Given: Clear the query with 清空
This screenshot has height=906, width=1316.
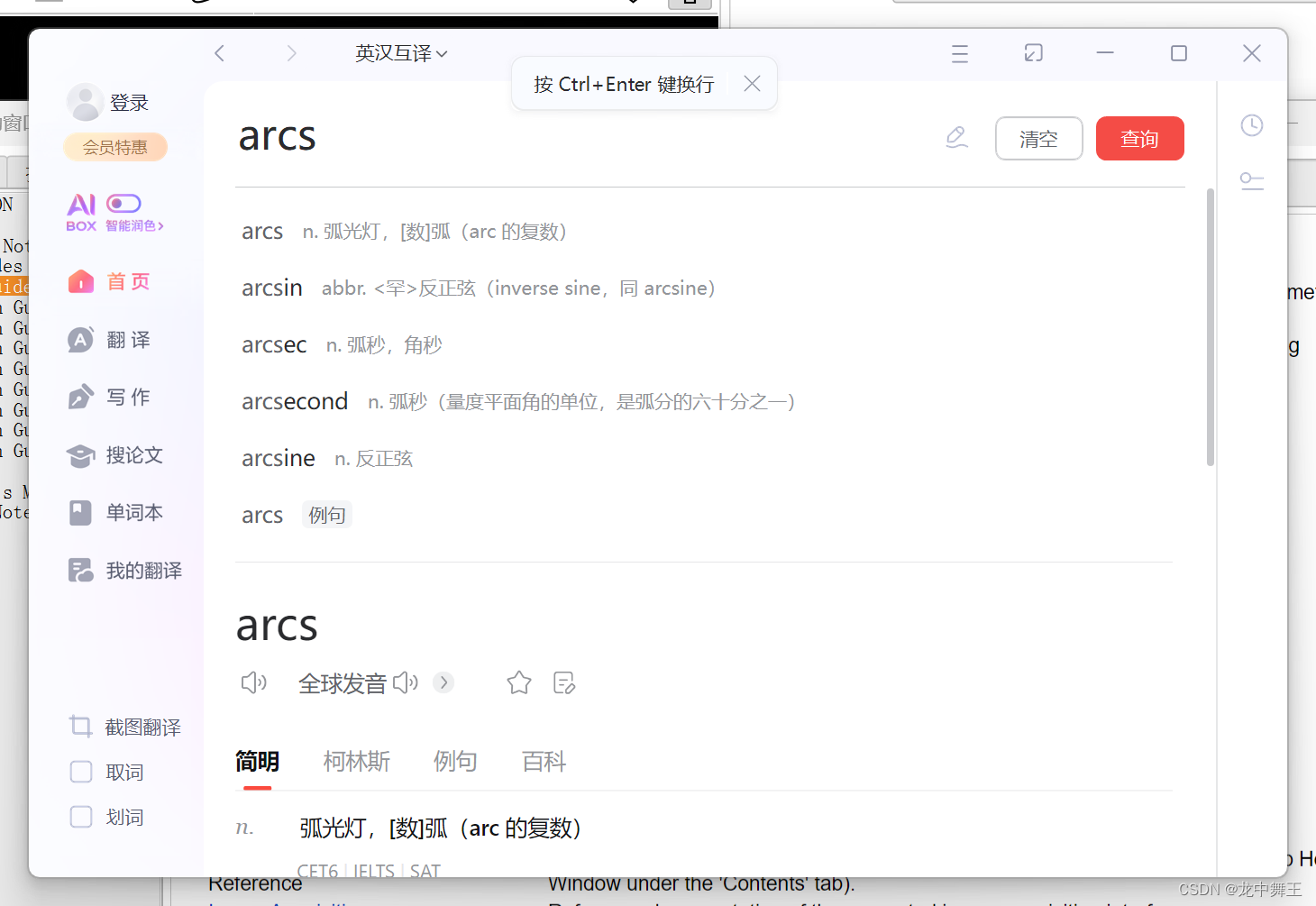Looking at the screenshot, I should [1038, 139].
